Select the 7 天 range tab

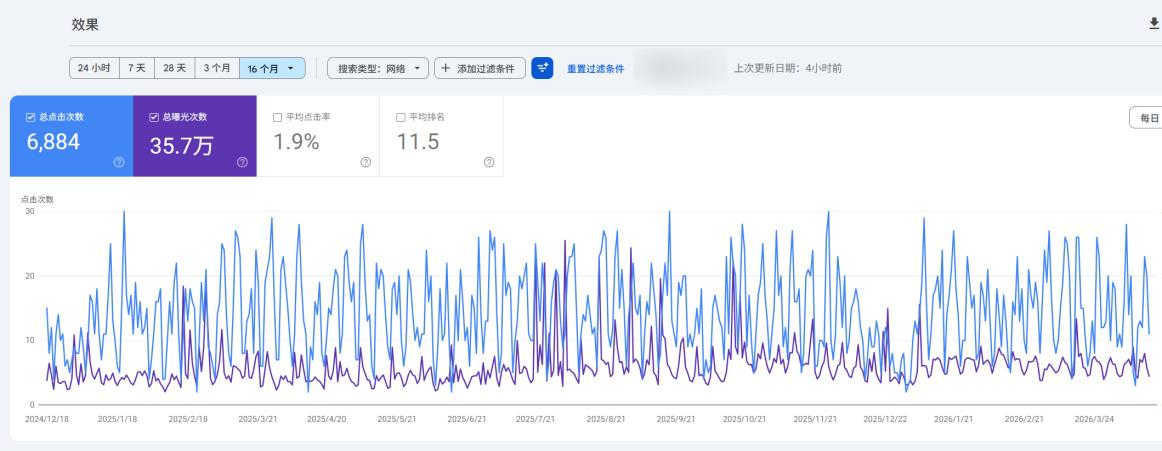click(x=136, y=68)
